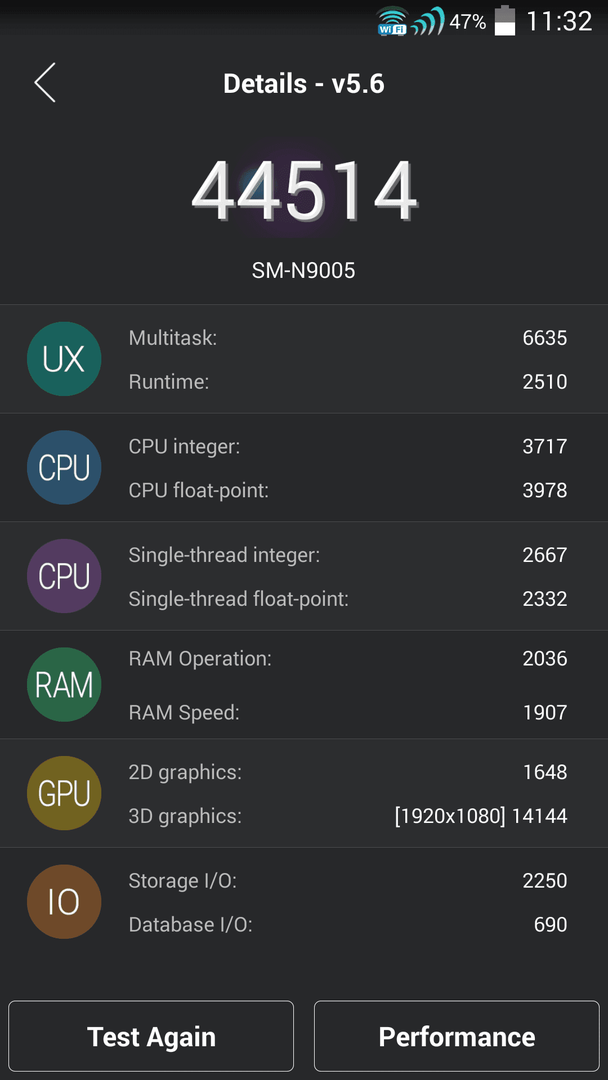Select the Multitask score row
The image size is (608, 1080).
[348, 338]
